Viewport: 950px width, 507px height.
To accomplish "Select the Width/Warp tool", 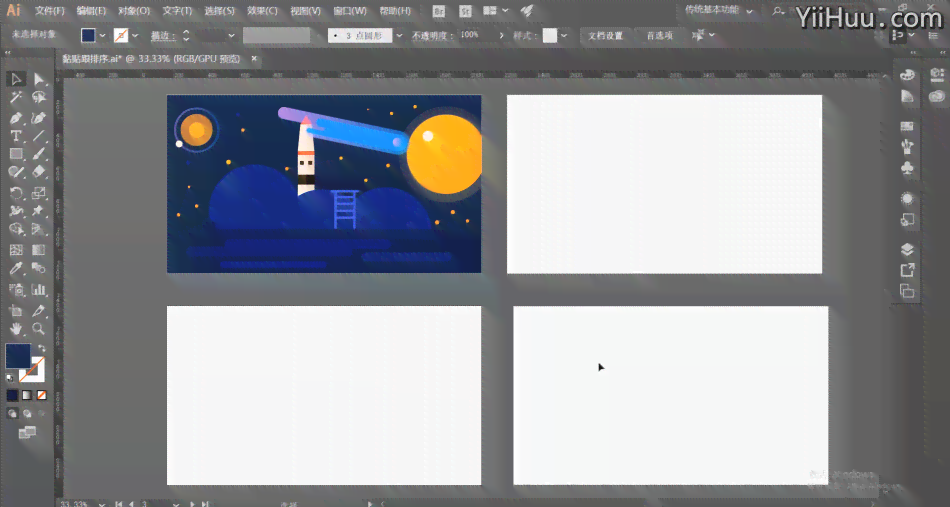I will (16, 211).
